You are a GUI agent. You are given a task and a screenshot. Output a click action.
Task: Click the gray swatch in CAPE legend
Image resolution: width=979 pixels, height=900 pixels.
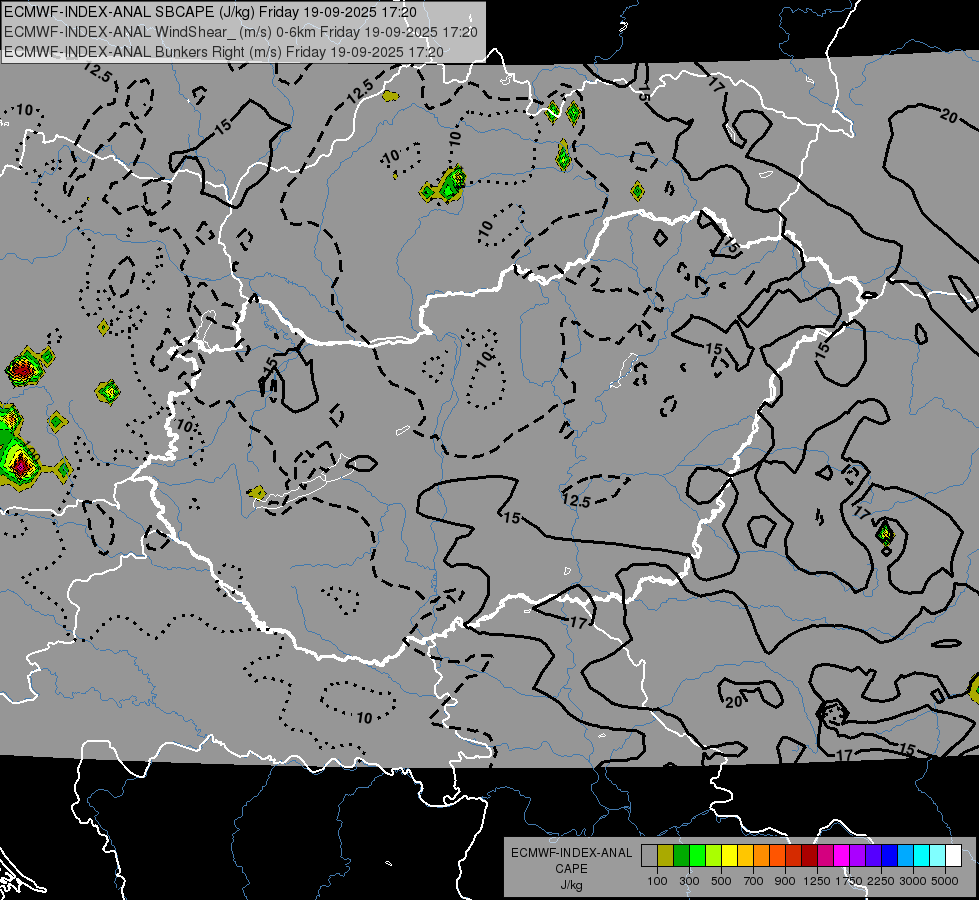649,855
